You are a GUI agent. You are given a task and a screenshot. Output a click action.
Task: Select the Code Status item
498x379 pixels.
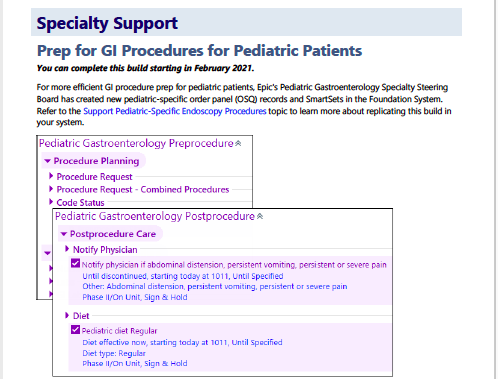pyautogui.click(x=80, y=203)
